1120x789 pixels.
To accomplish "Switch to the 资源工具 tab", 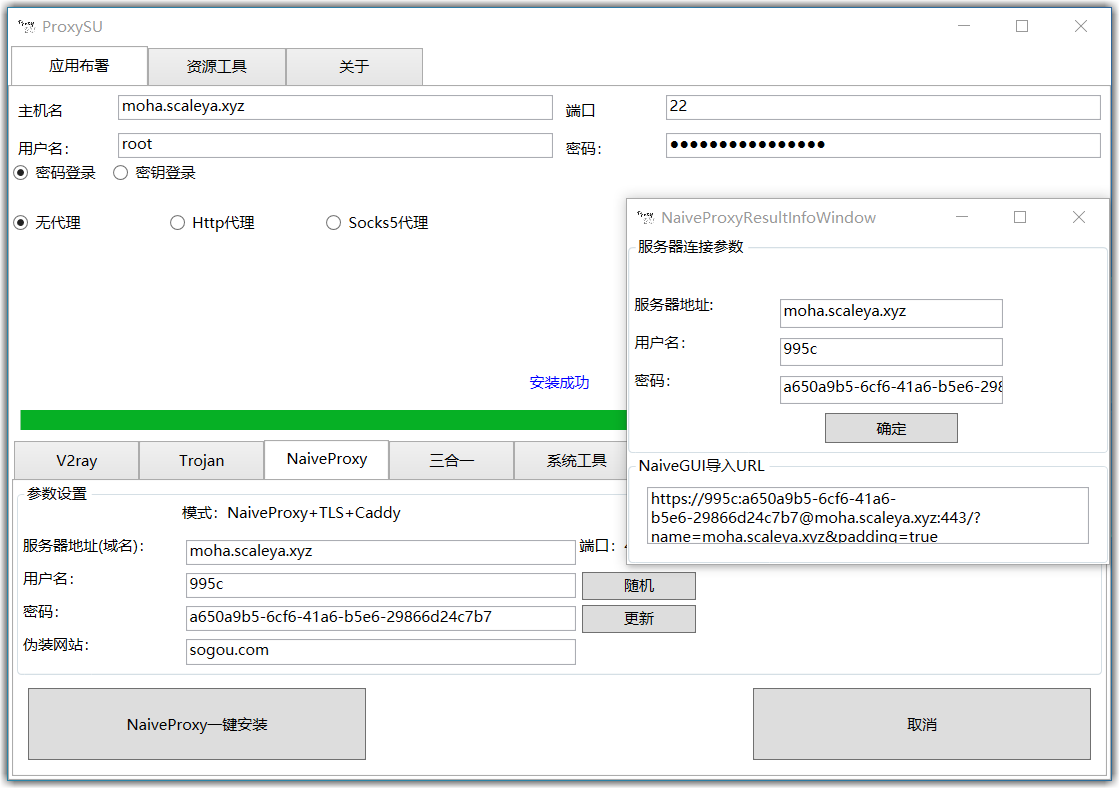I will (x=216, y=66).
